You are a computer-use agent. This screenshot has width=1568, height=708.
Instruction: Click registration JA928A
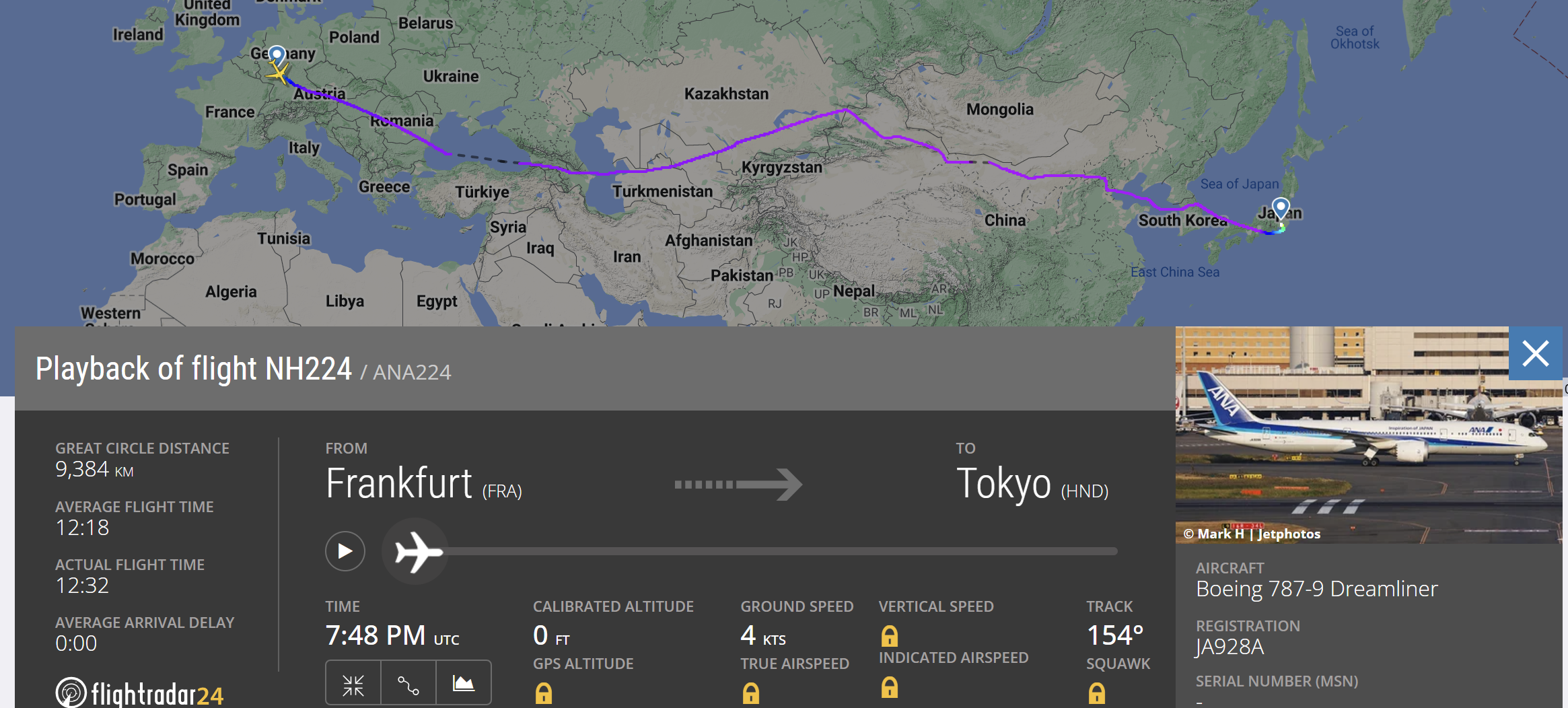click(1230, 647)
